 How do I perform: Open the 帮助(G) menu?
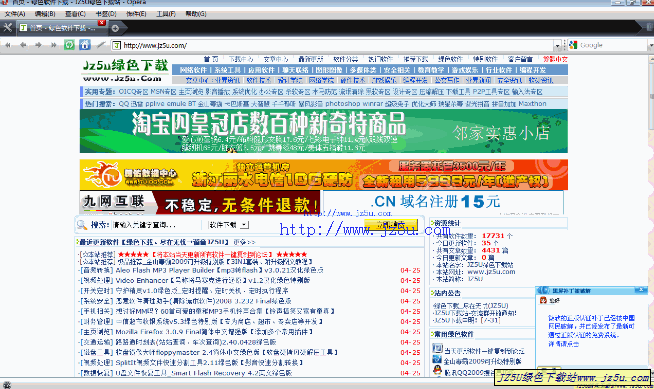click(196, 14)
